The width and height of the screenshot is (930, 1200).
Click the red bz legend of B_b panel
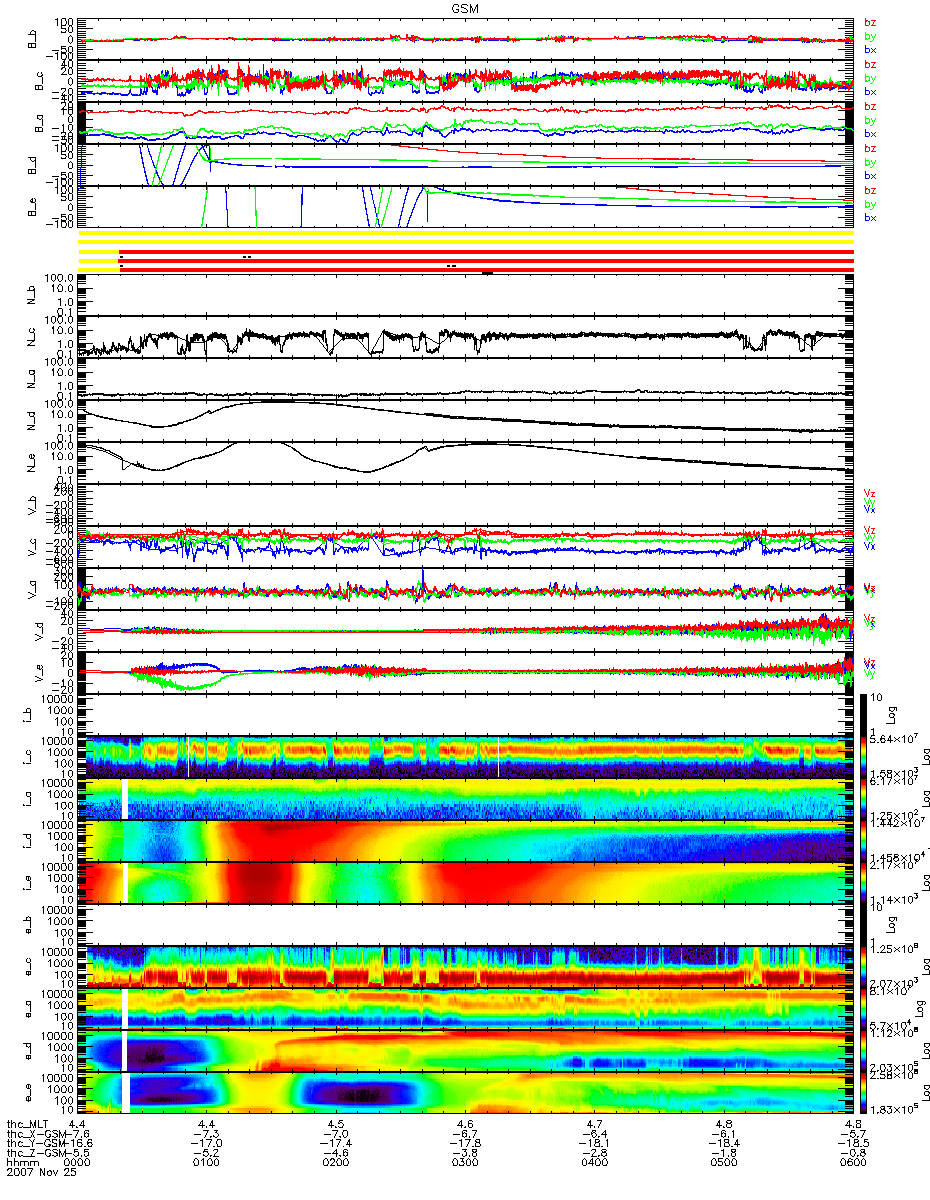870,22
